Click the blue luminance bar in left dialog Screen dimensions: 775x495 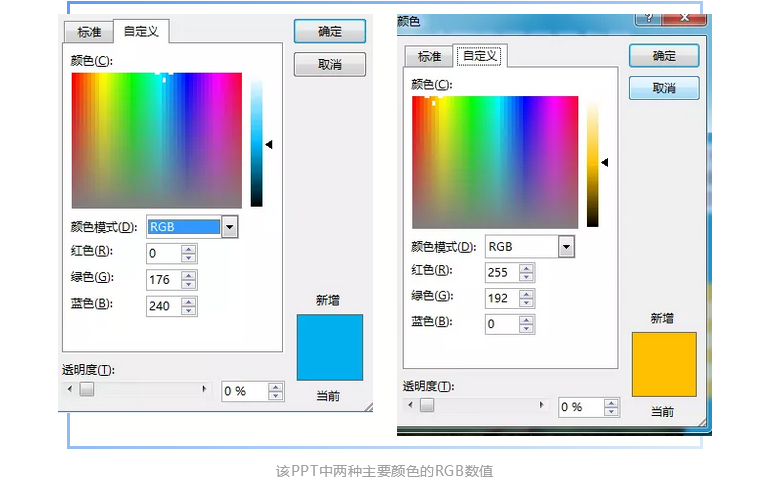click(x=256, y=141)
